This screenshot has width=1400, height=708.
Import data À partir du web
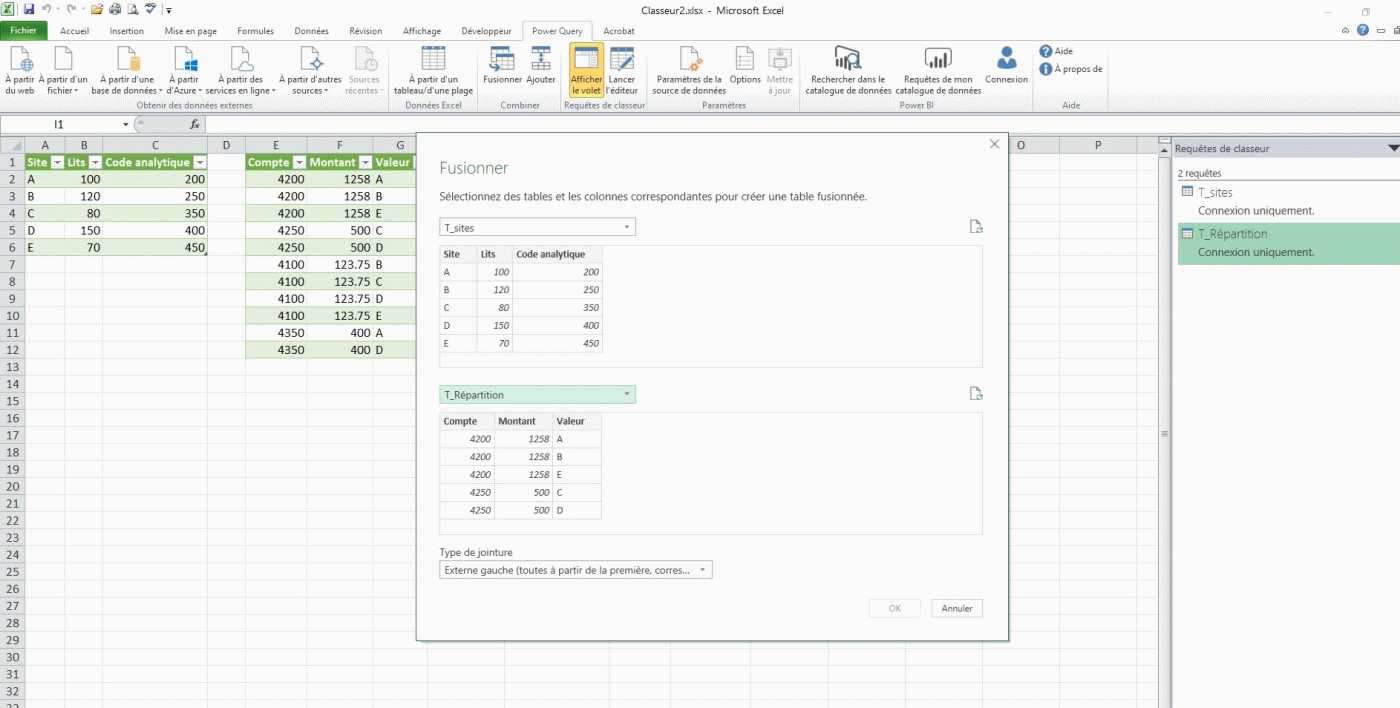(x=20, y=69)
